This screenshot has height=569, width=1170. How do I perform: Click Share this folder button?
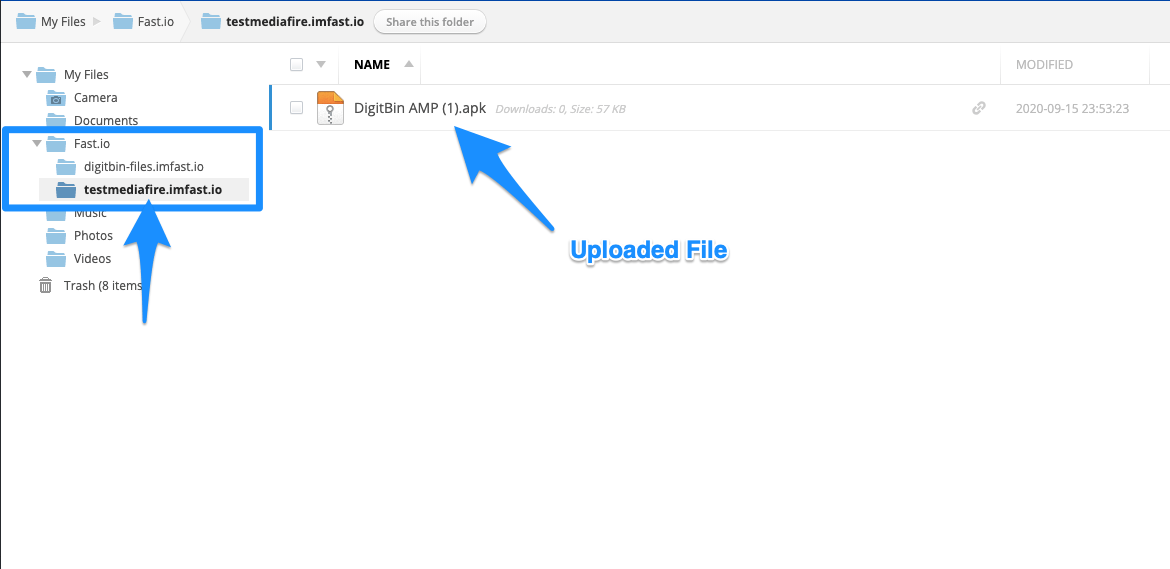[x=430, y=22]
